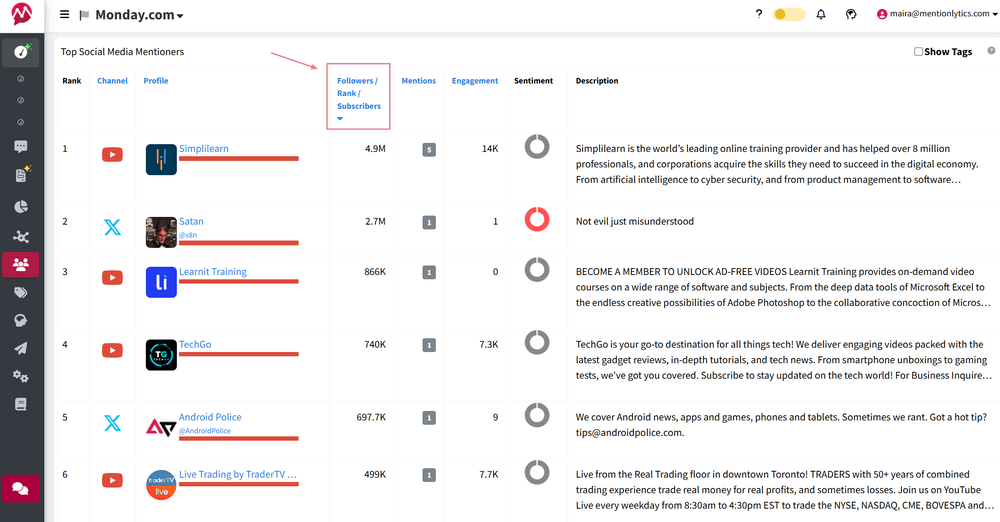
Task: Click the info icon next to Show Tags
Action: click(x=991, y=50)
